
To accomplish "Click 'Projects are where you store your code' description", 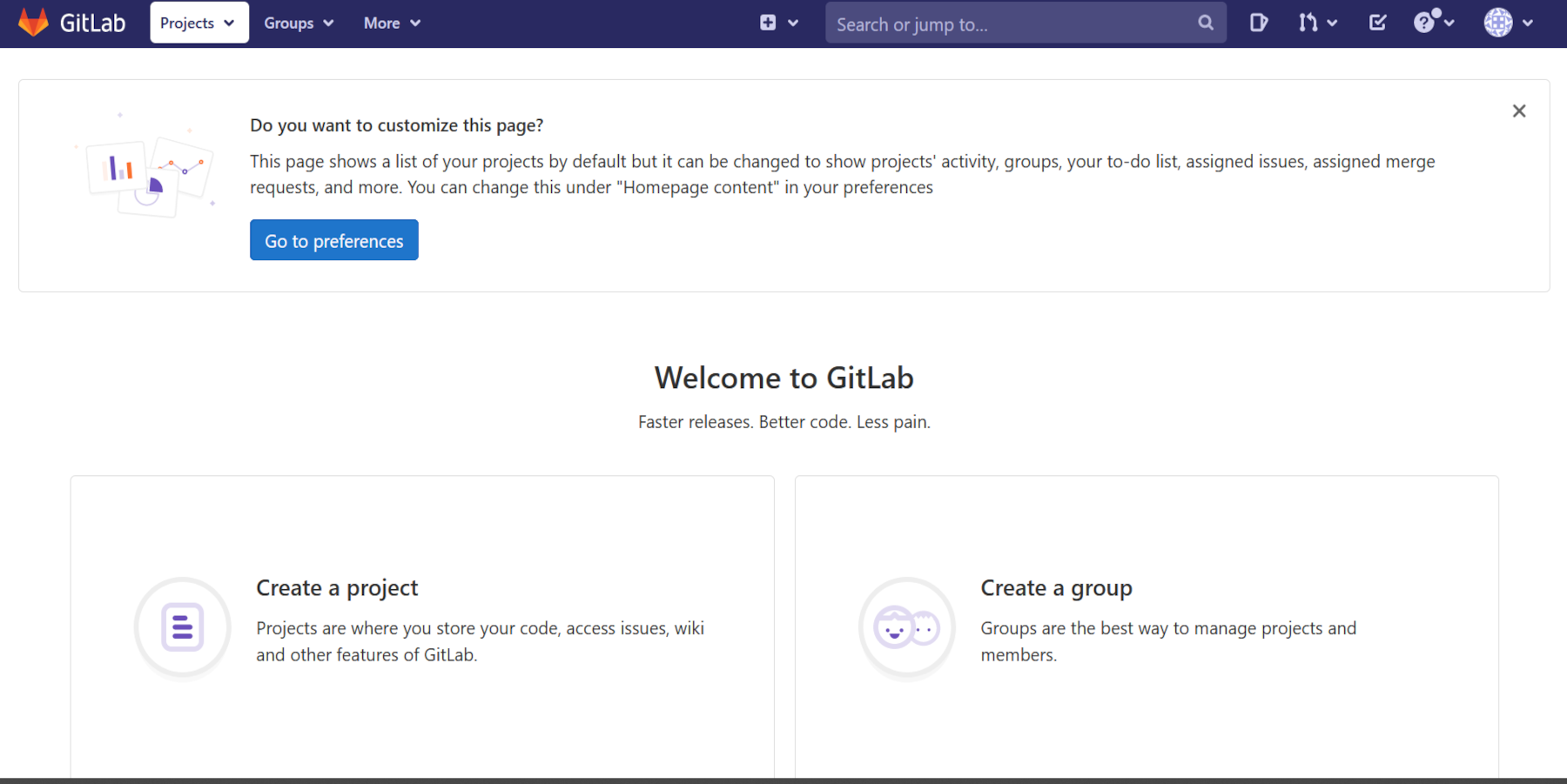I will (x=480, y=641).
